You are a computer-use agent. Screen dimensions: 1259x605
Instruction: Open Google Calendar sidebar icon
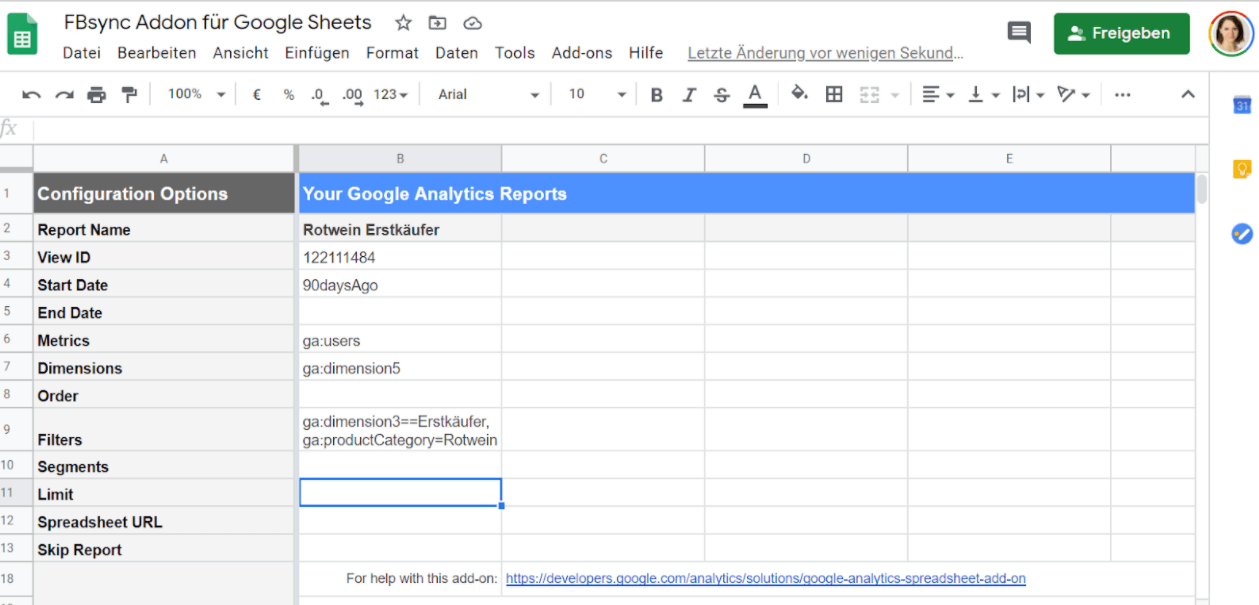click(1242, 105)
